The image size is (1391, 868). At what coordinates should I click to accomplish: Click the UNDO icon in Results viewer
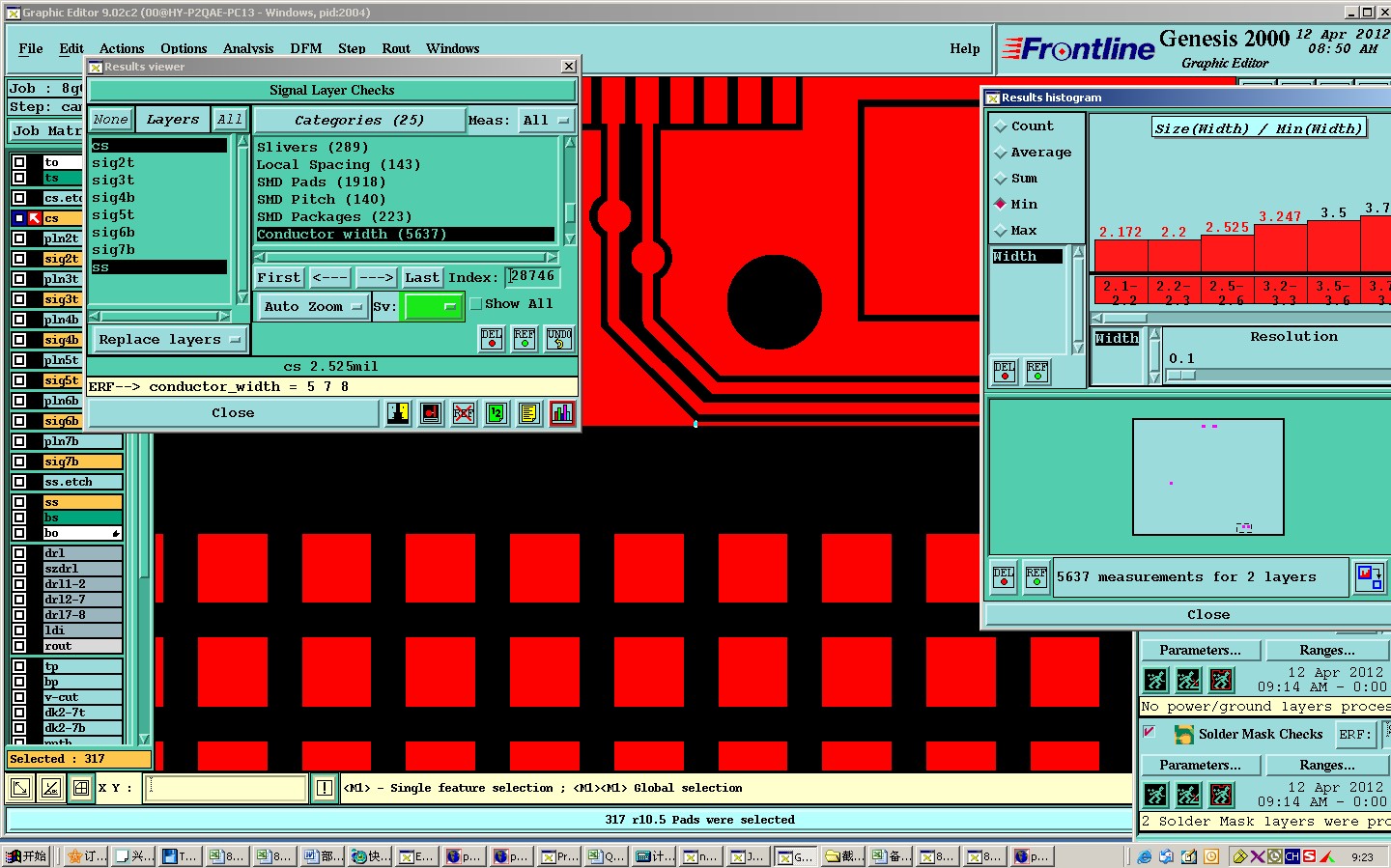tap(559, 339)
